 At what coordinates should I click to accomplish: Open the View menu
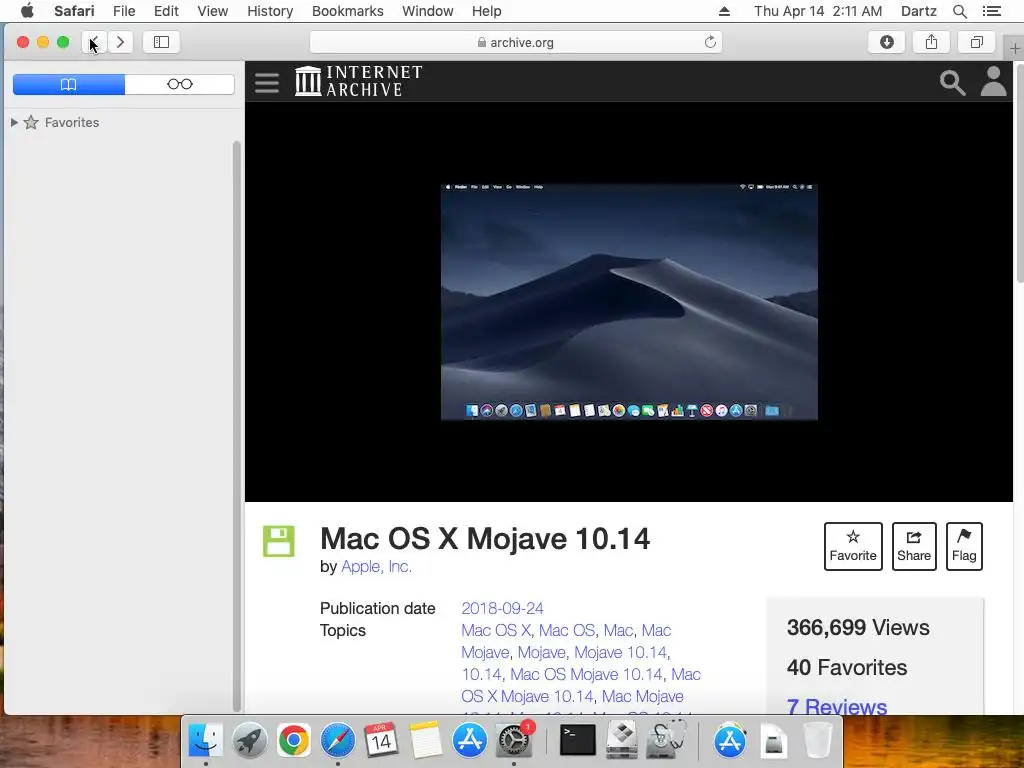coord(213,11)
